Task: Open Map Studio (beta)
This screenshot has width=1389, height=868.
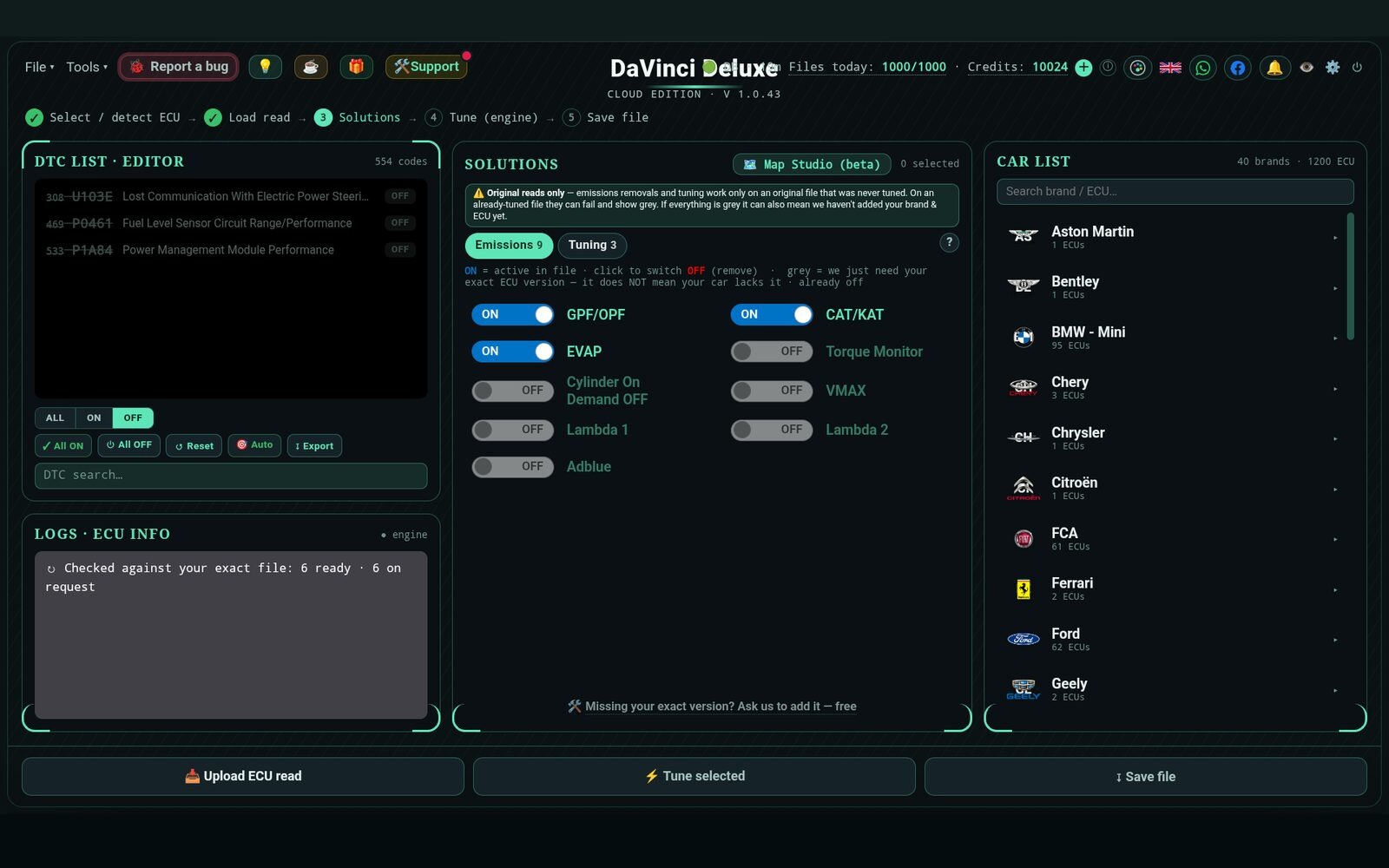Action: [x=812, y=164]
